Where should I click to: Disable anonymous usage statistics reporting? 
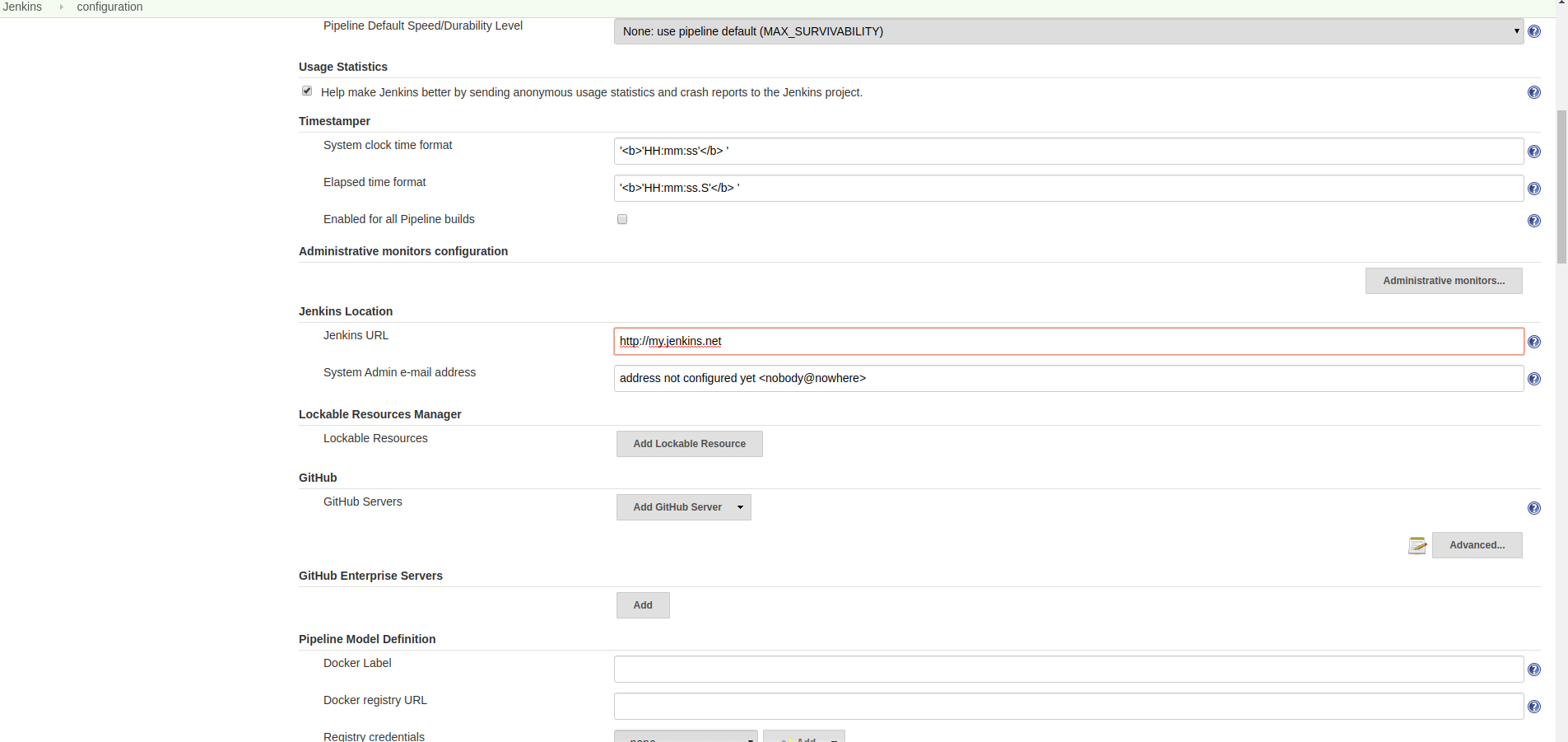tap(306, 91)
